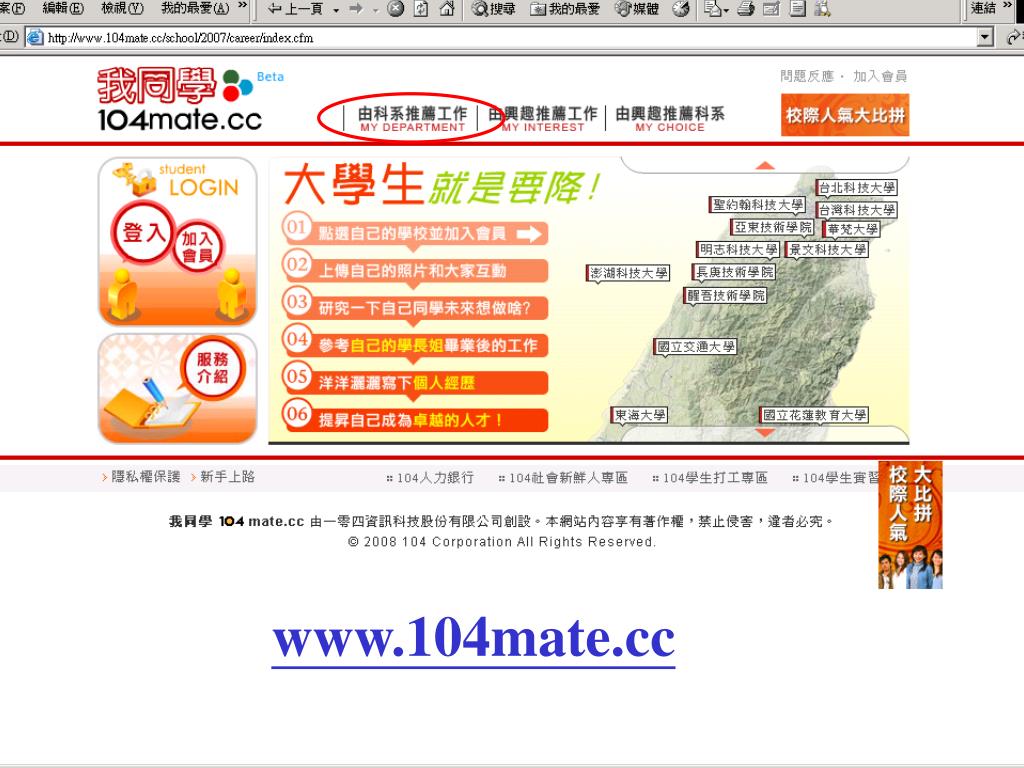The width and height of the screenshot is (1024, 768).
Task: Open the 我的最愛(A) Favorites menu
Action: (x=195, y=8)
